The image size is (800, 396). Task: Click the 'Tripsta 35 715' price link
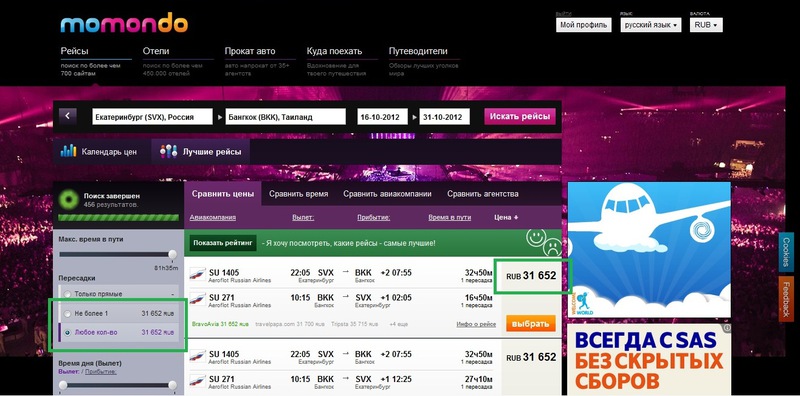pyautogui.click(x=355, y=324)
